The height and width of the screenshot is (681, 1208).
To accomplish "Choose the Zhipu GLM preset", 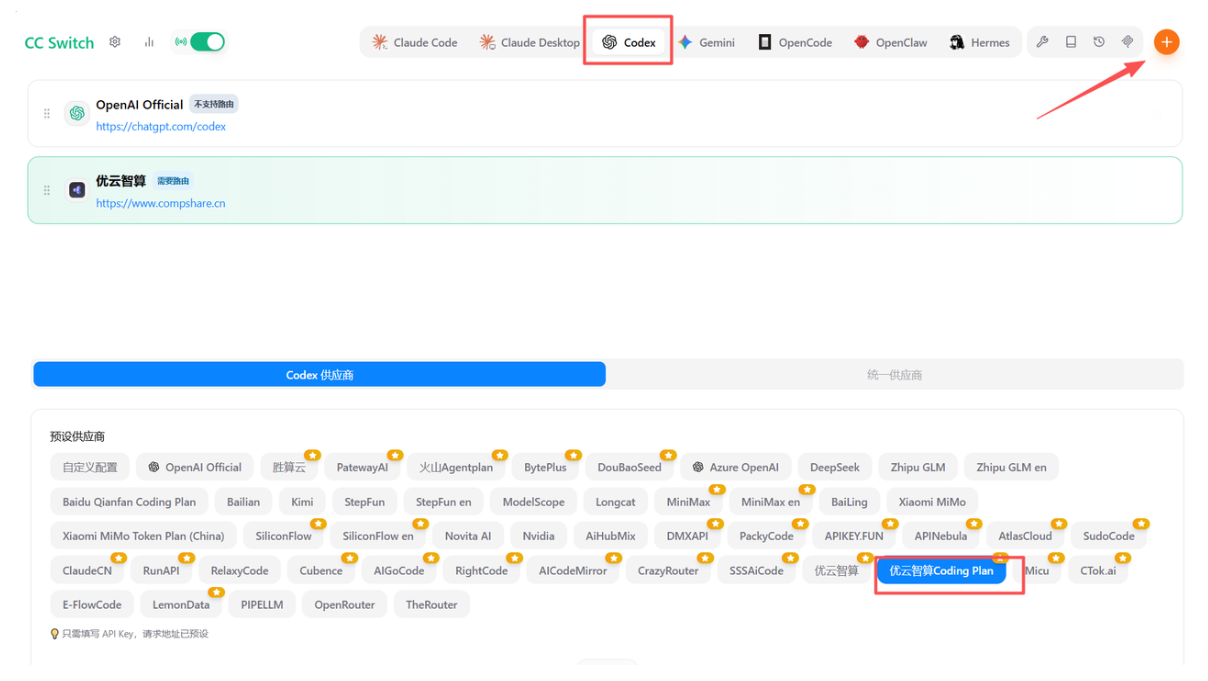I will pos(918,467).
